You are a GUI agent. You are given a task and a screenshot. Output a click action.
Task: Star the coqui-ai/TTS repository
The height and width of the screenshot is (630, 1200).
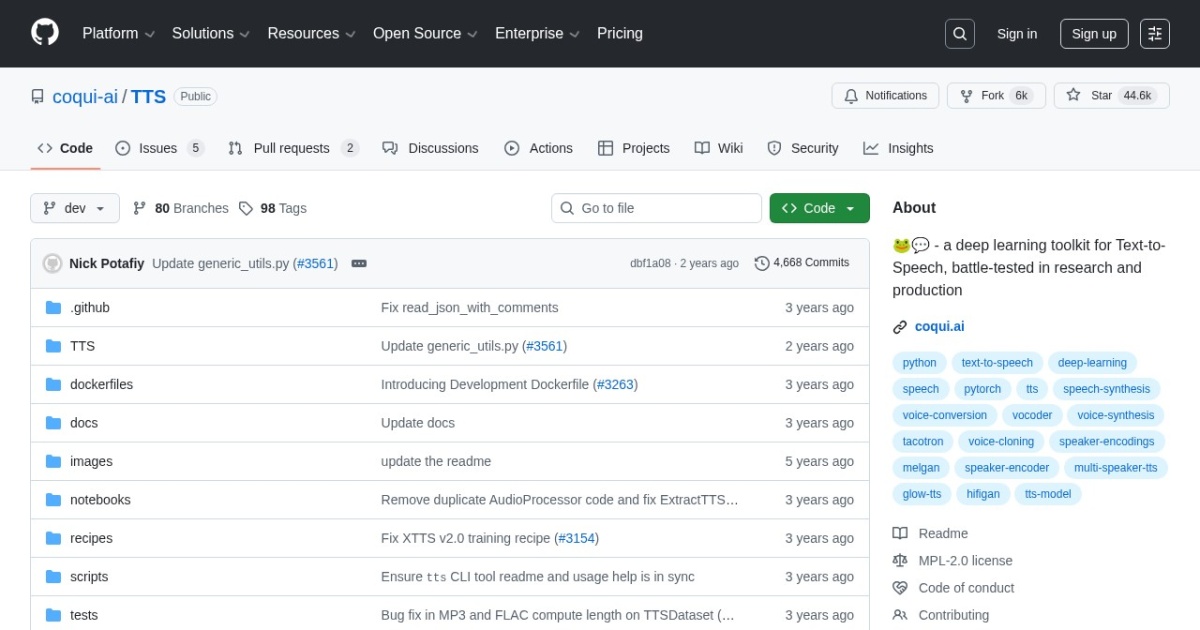coord(1111,96)
